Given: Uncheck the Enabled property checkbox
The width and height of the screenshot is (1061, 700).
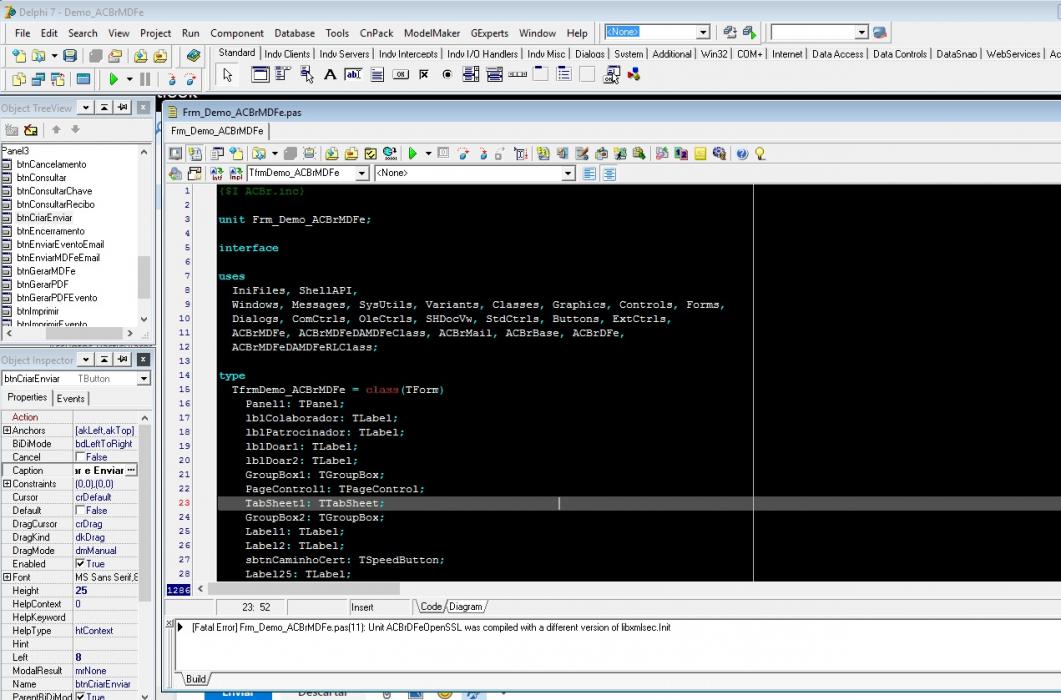Looking at the screenshot, I should tap(80, 564).
